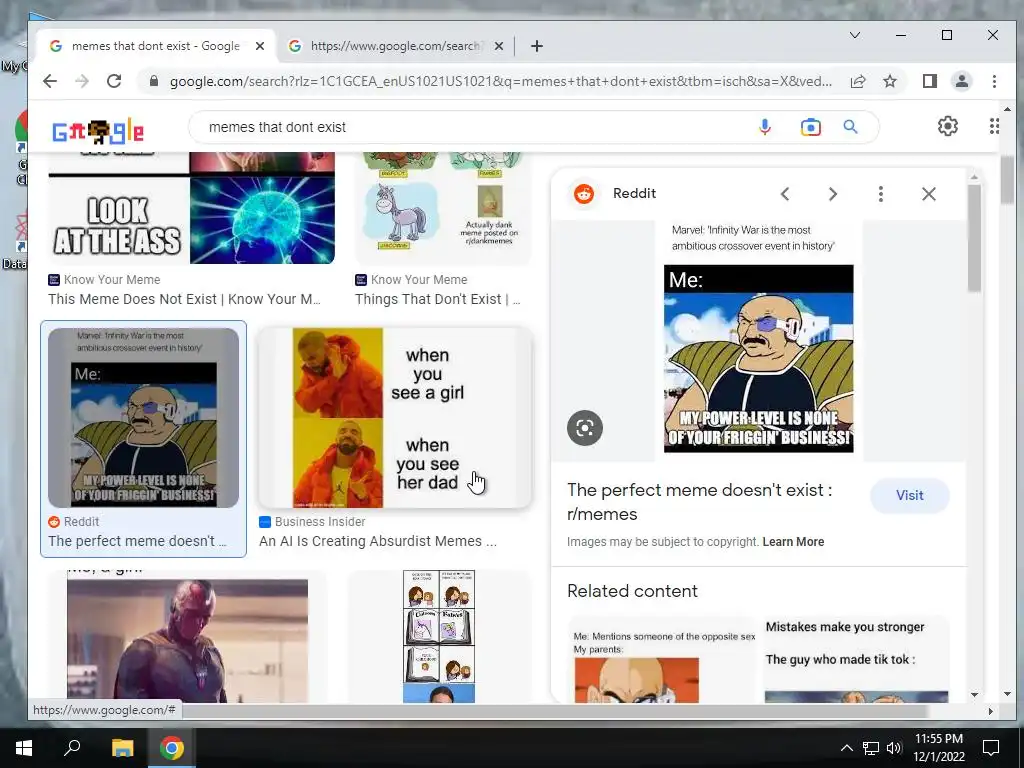Open the Chrome profile avatar
Screen dimensions: 1024x768
tap(961, 81)
